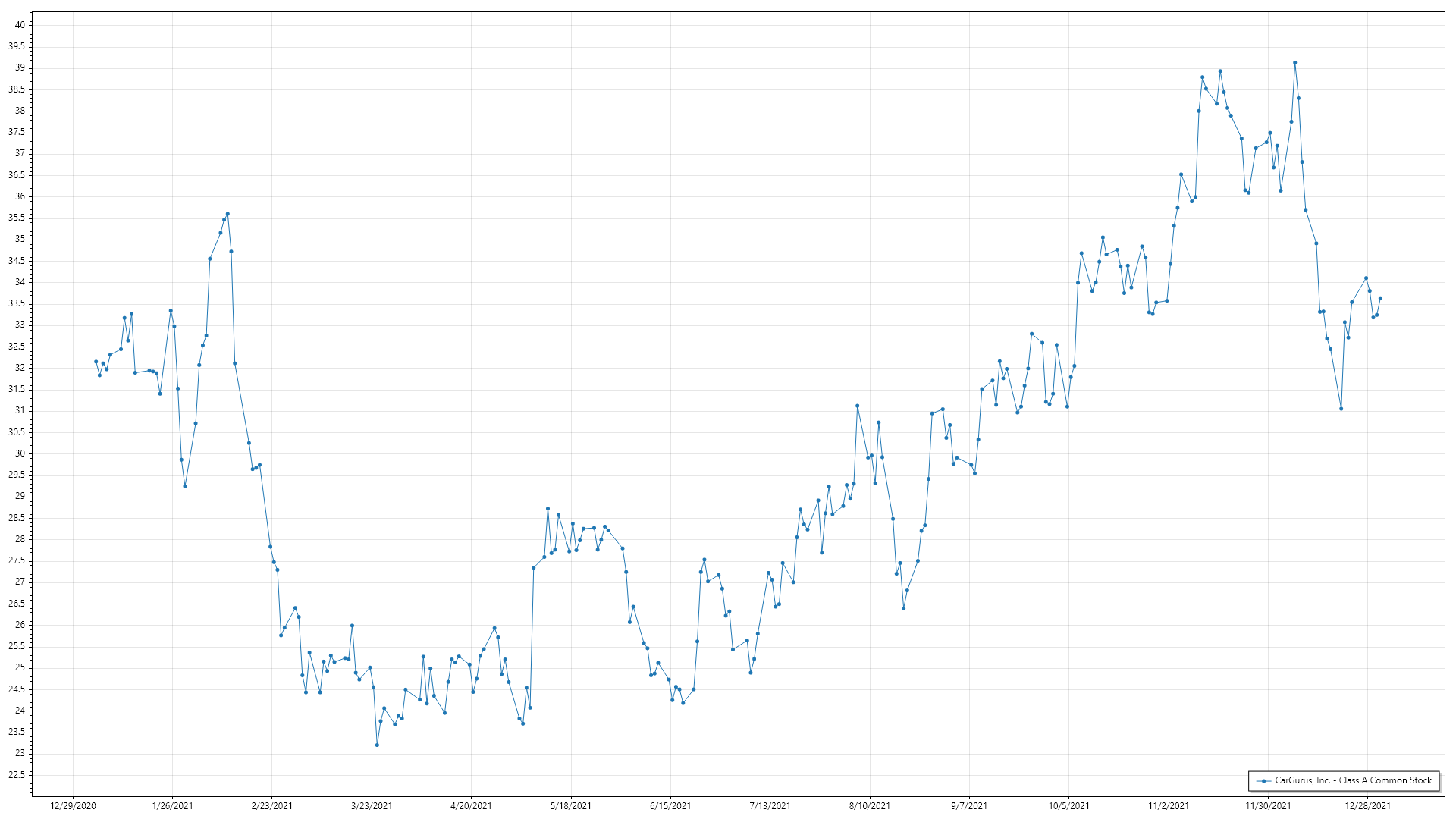Click the 8/10/2021 x-axis date label

pyautogui.click(x=870, y=805)
